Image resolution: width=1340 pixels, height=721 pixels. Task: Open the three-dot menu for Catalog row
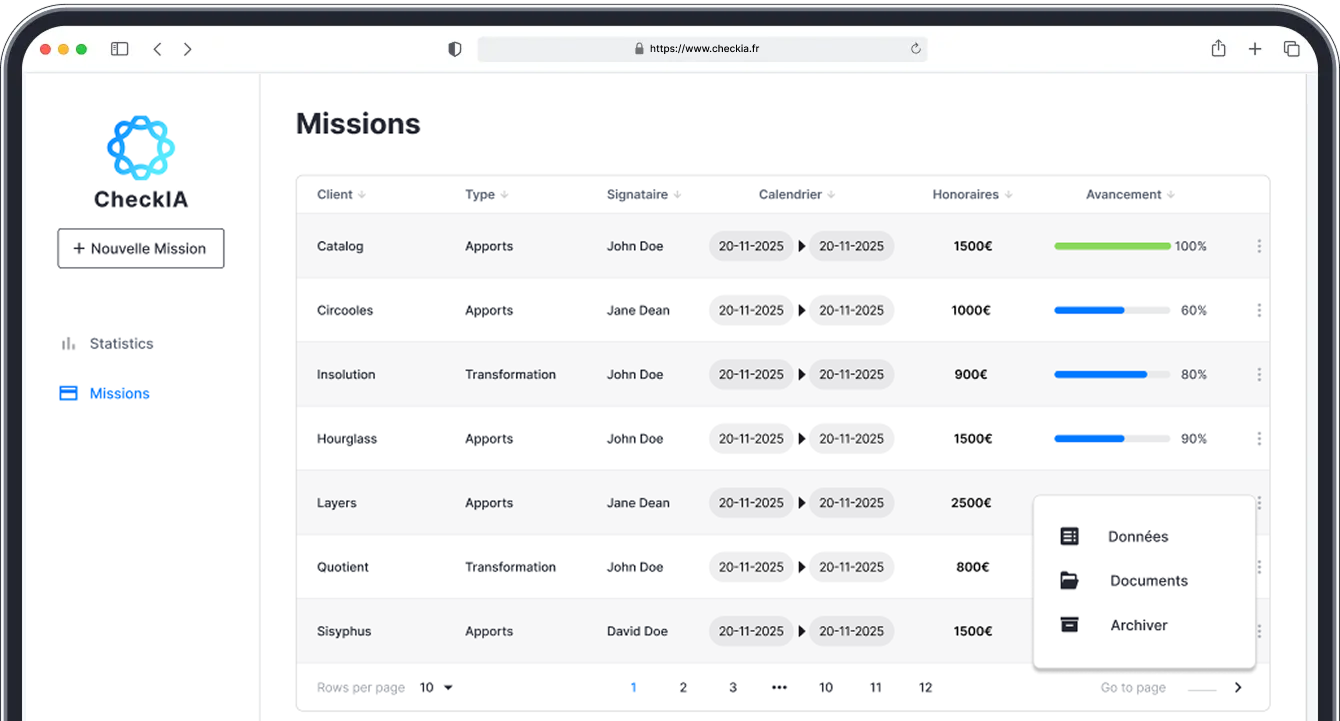(1258, 246)
